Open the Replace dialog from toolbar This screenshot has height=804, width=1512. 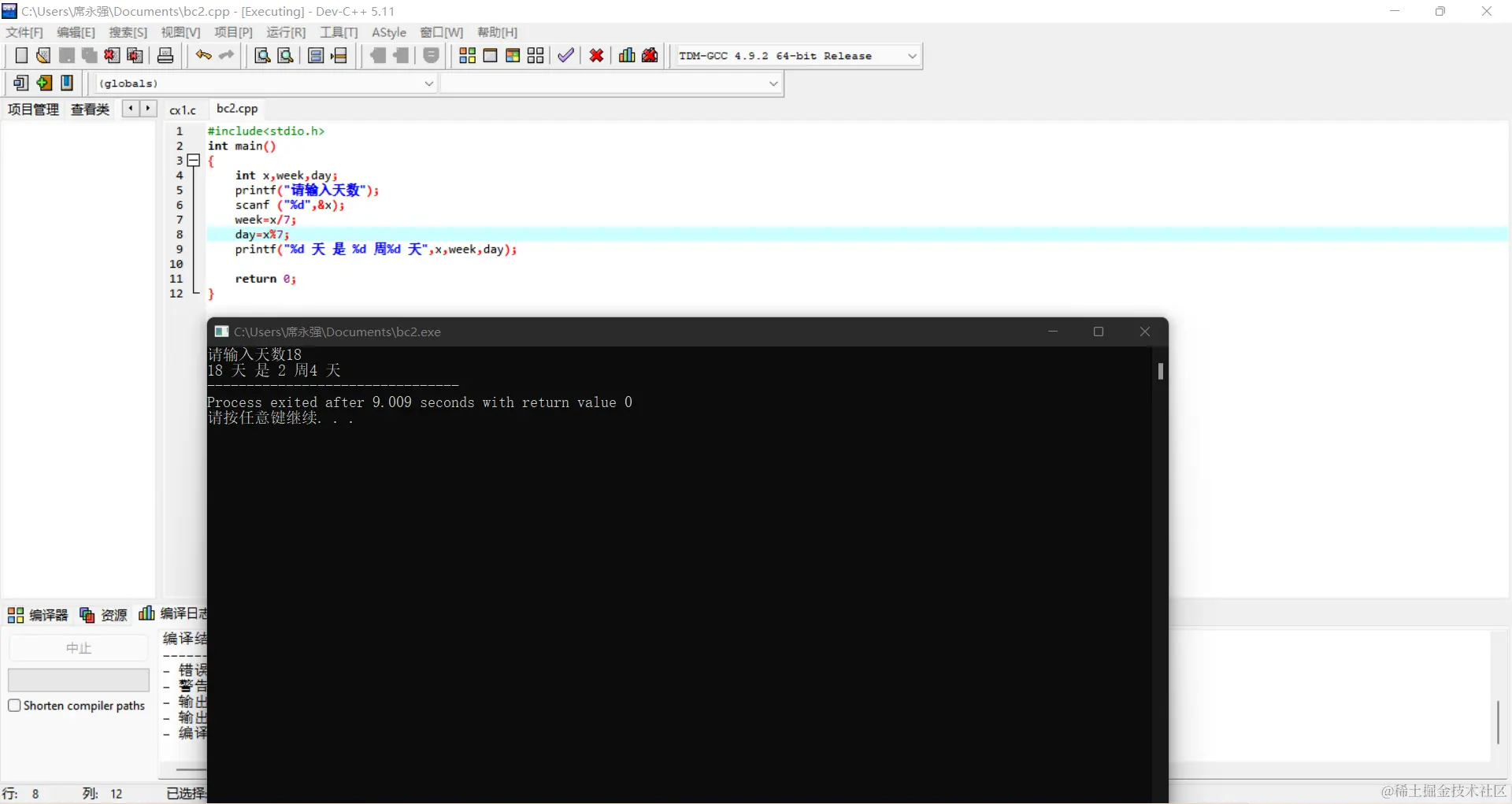tap(286, 56)
